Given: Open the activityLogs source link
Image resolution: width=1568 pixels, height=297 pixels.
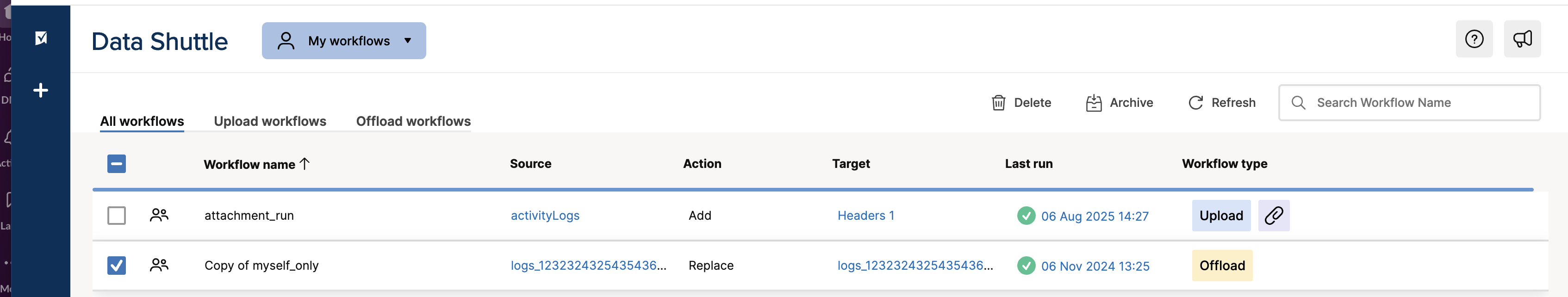Looking at the screenshot, I should coord(545,216).
